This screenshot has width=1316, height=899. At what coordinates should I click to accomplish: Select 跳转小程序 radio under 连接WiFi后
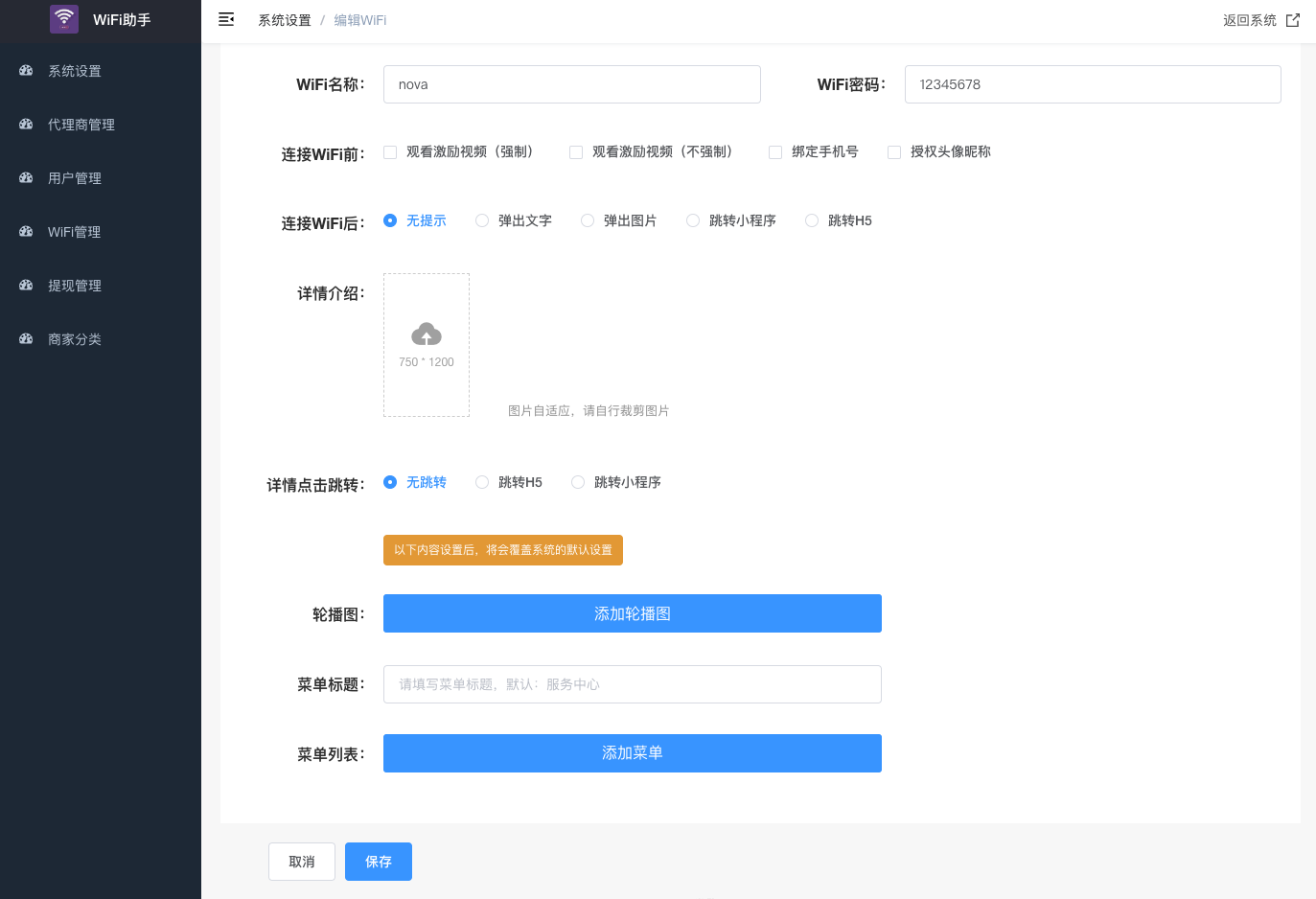[x=693, y=220]
